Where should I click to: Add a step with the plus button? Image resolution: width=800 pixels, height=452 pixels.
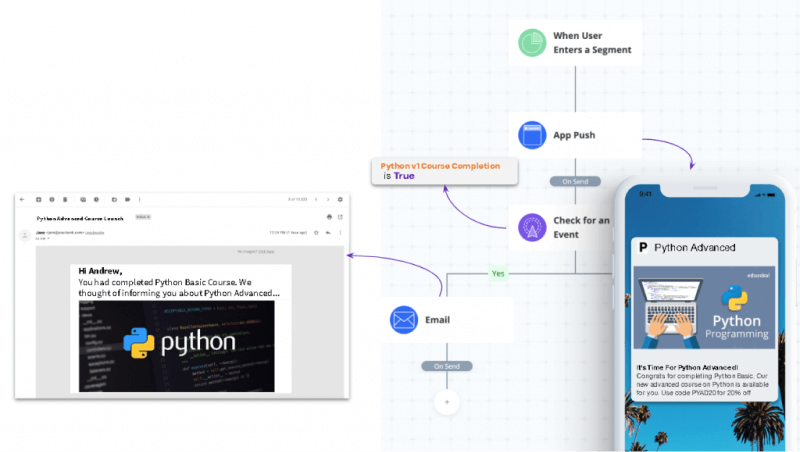446,402
